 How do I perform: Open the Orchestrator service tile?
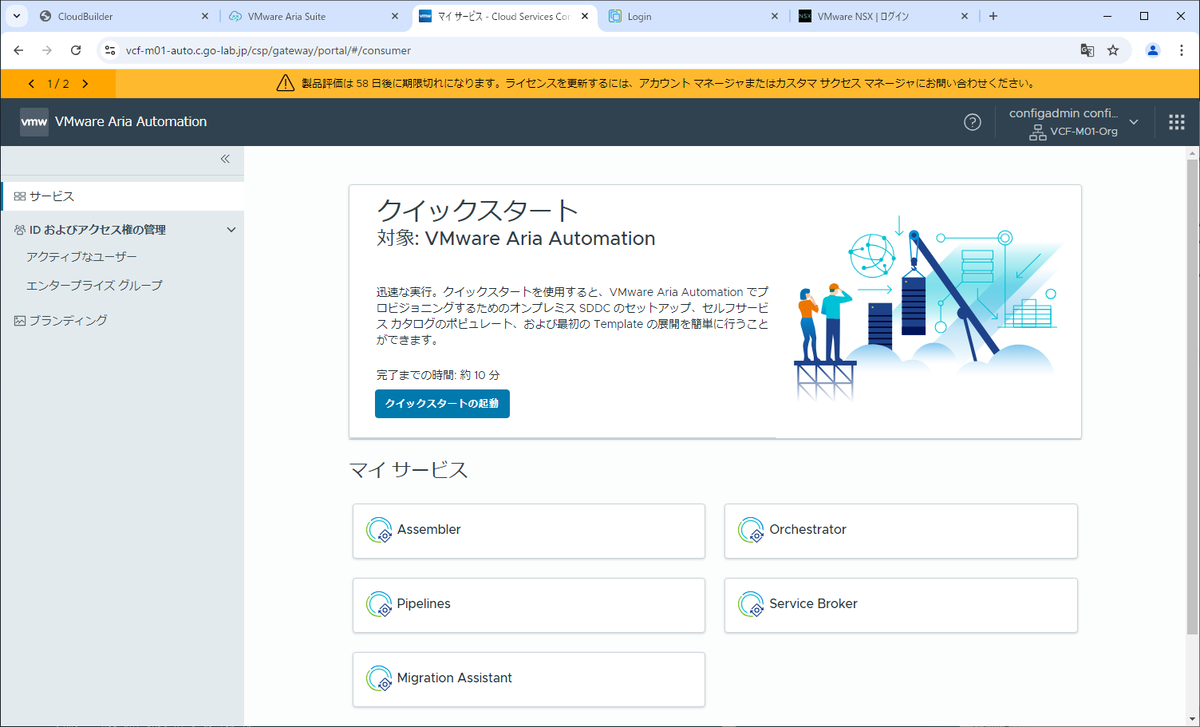pyautogui.click(x=901, y=530)
